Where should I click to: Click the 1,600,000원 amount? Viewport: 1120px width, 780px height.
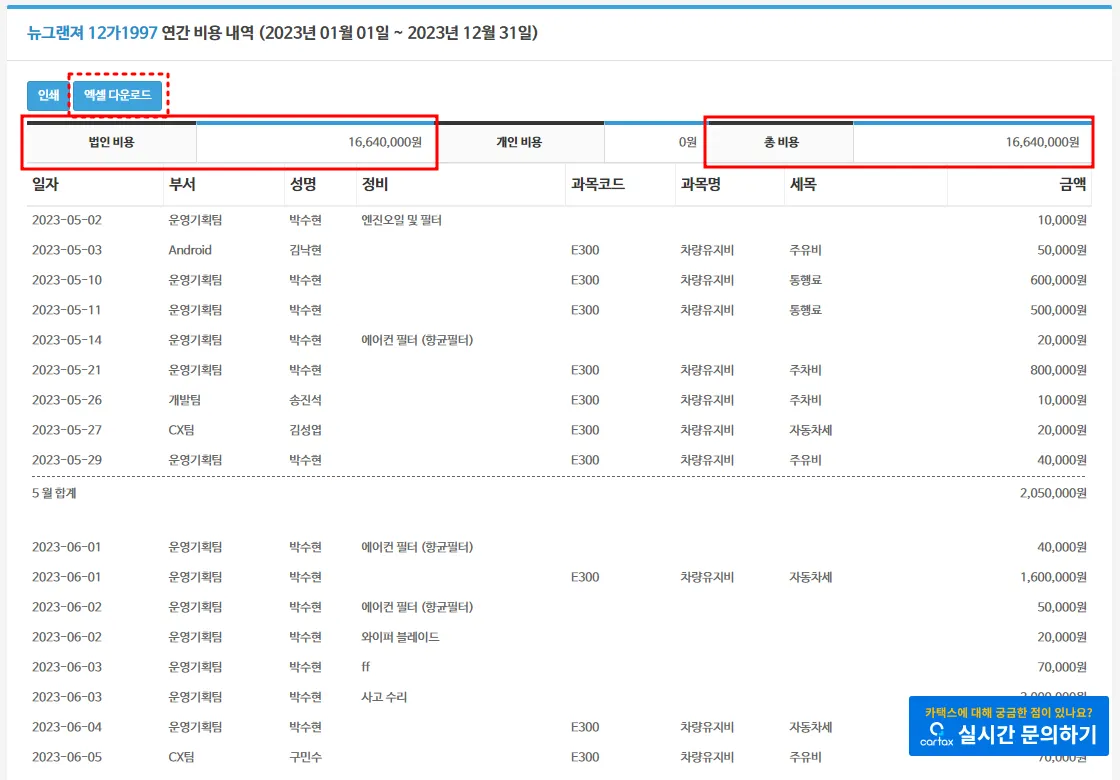pos(1053,577)
